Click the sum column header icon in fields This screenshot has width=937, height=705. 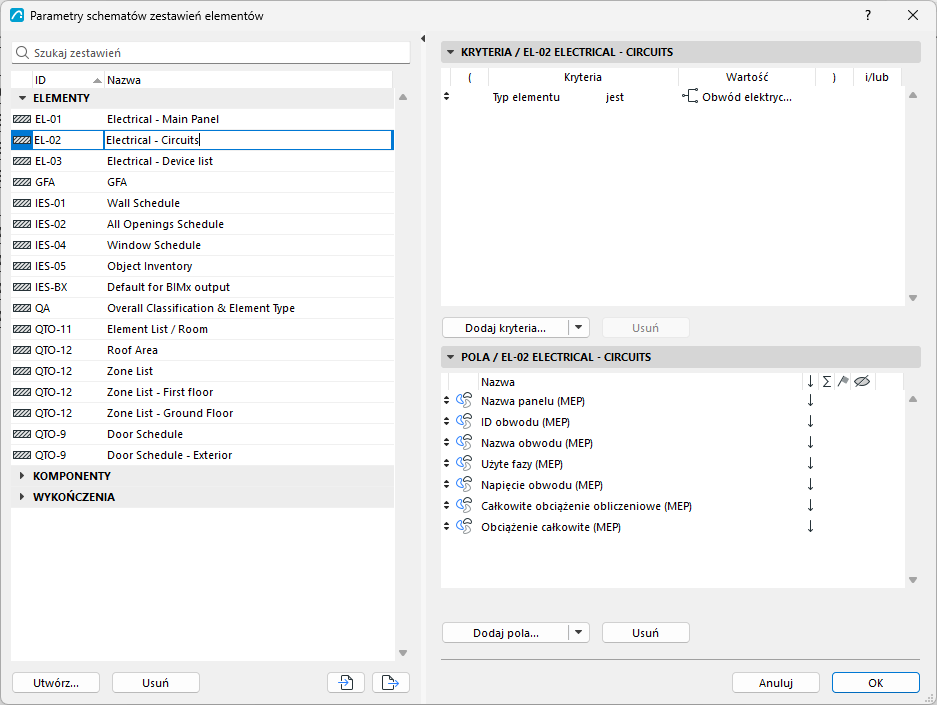pos(826,381)
